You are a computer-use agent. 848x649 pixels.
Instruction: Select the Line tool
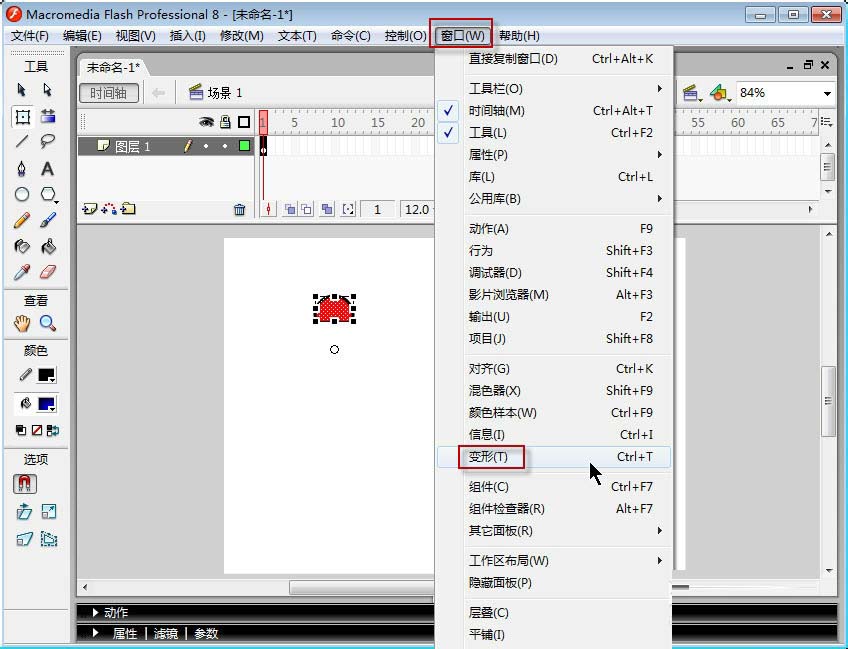[22, 142]
